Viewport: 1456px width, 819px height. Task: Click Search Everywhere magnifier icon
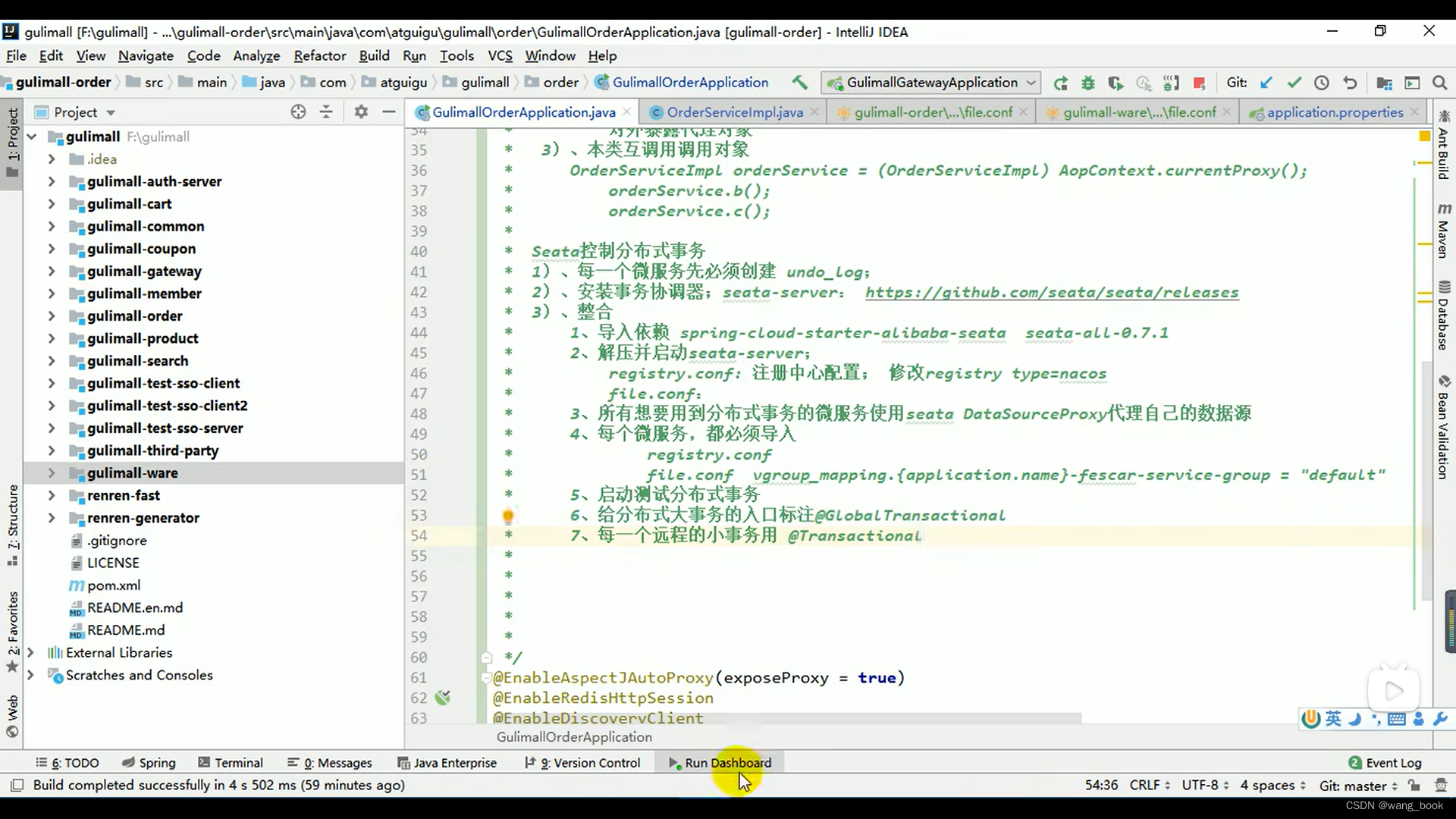1439,83
